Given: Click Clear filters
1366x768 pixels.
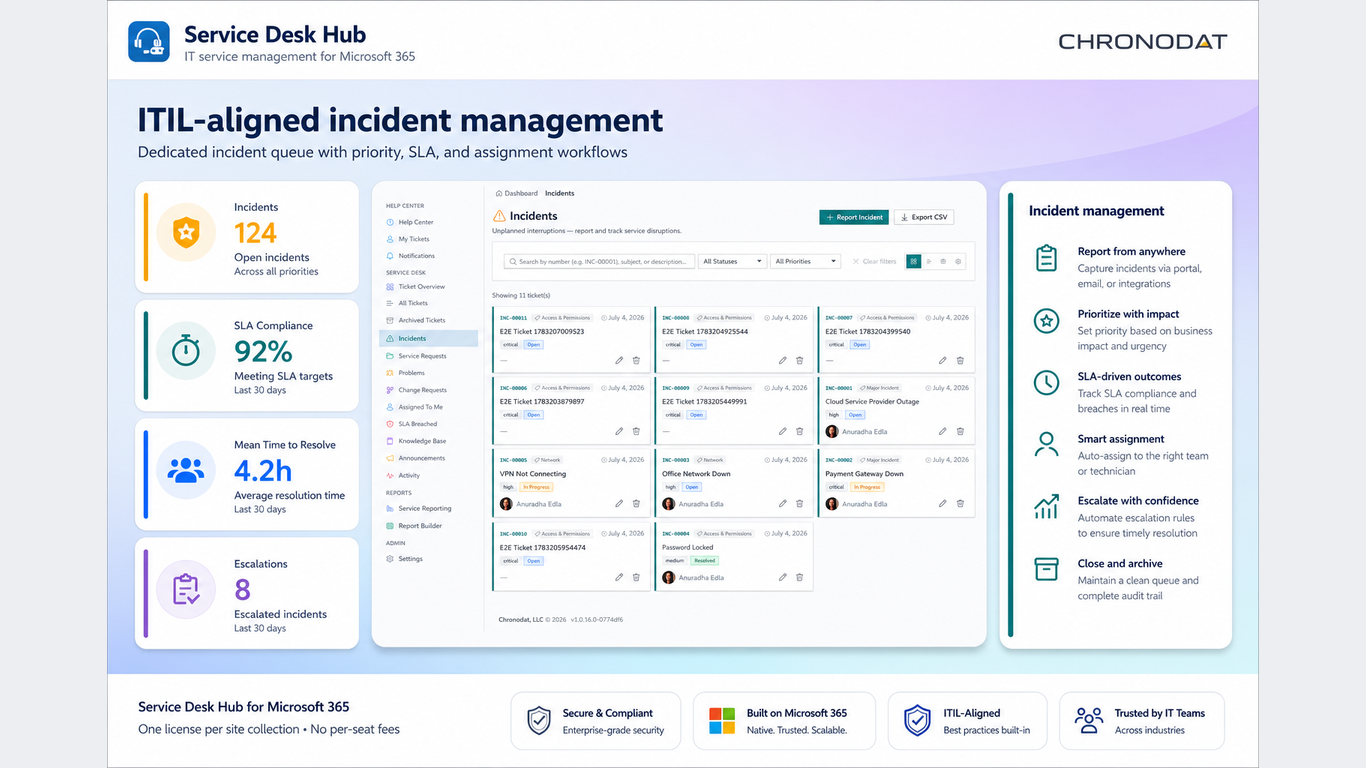Looking at the screenshot, I should [874, 261].
